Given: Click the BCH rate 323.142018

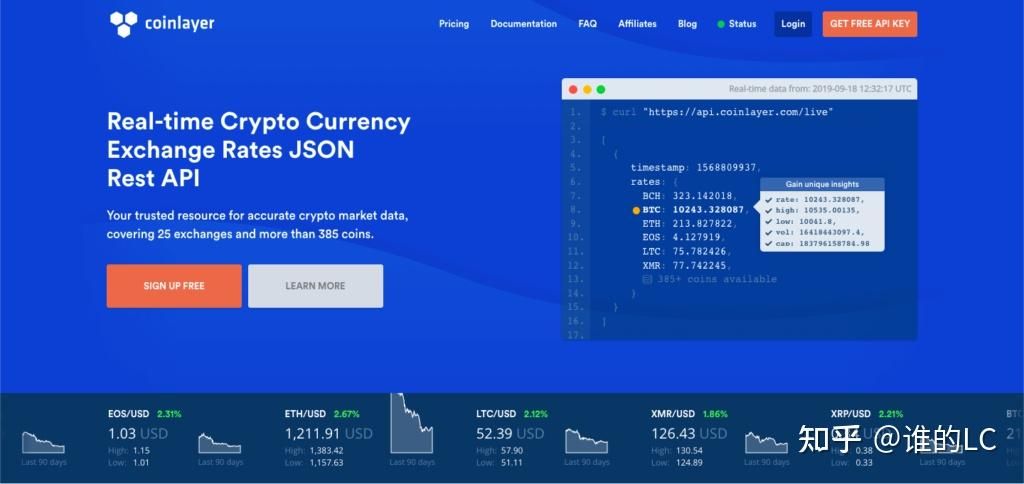Looking at the screenshot, I should coord(703,196).
